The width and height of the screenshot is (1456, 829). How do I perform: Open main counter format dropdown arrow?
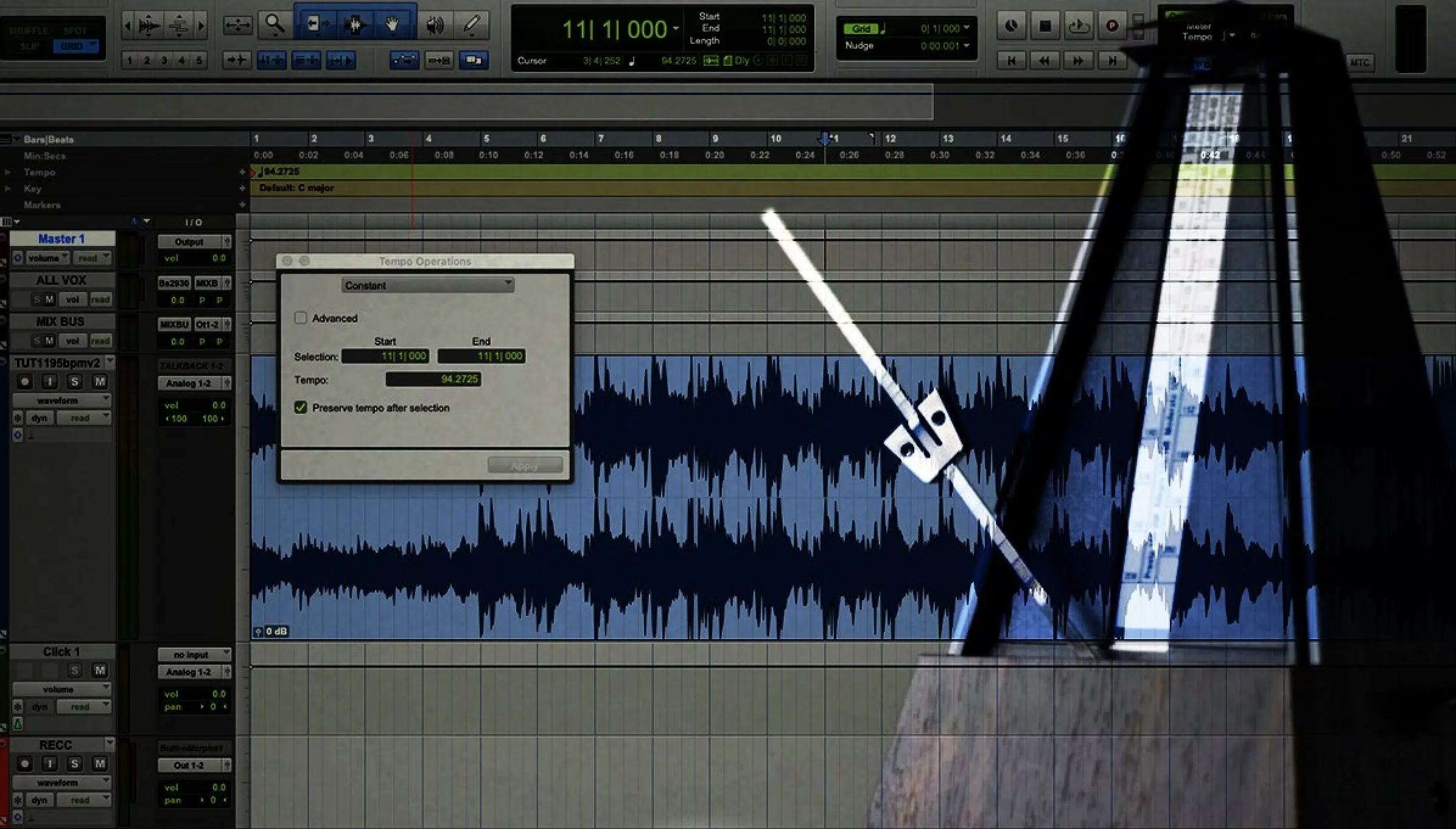tap(676, 29)
